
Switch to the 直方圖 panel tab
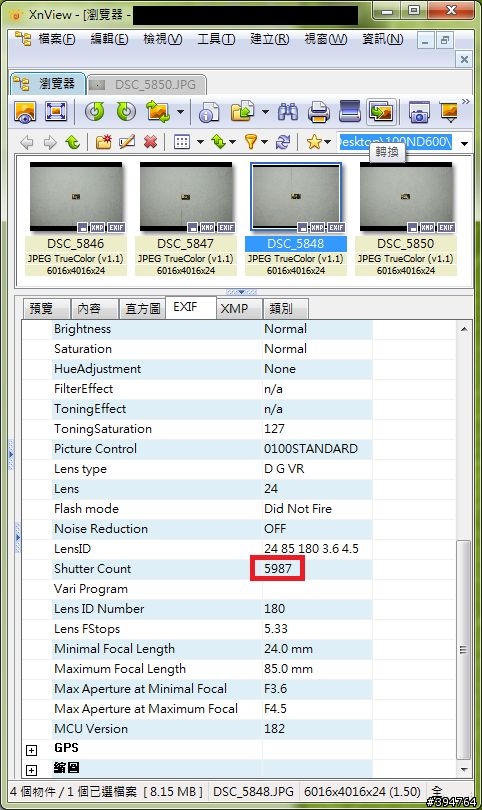142,308
